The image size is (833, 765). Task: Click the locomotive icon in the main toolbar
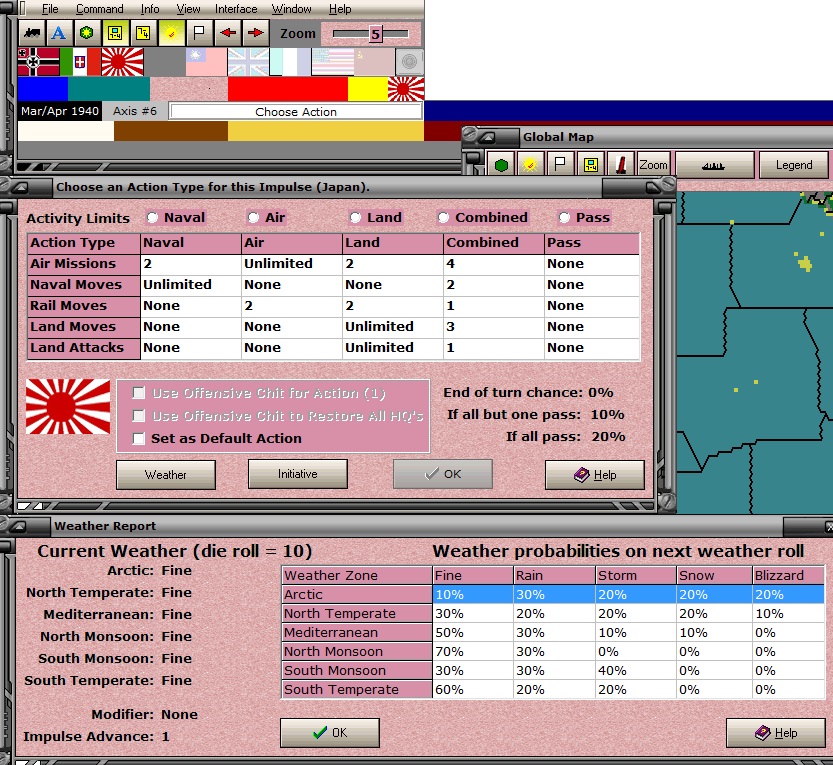pyautogui.click(x=32, y=33)
